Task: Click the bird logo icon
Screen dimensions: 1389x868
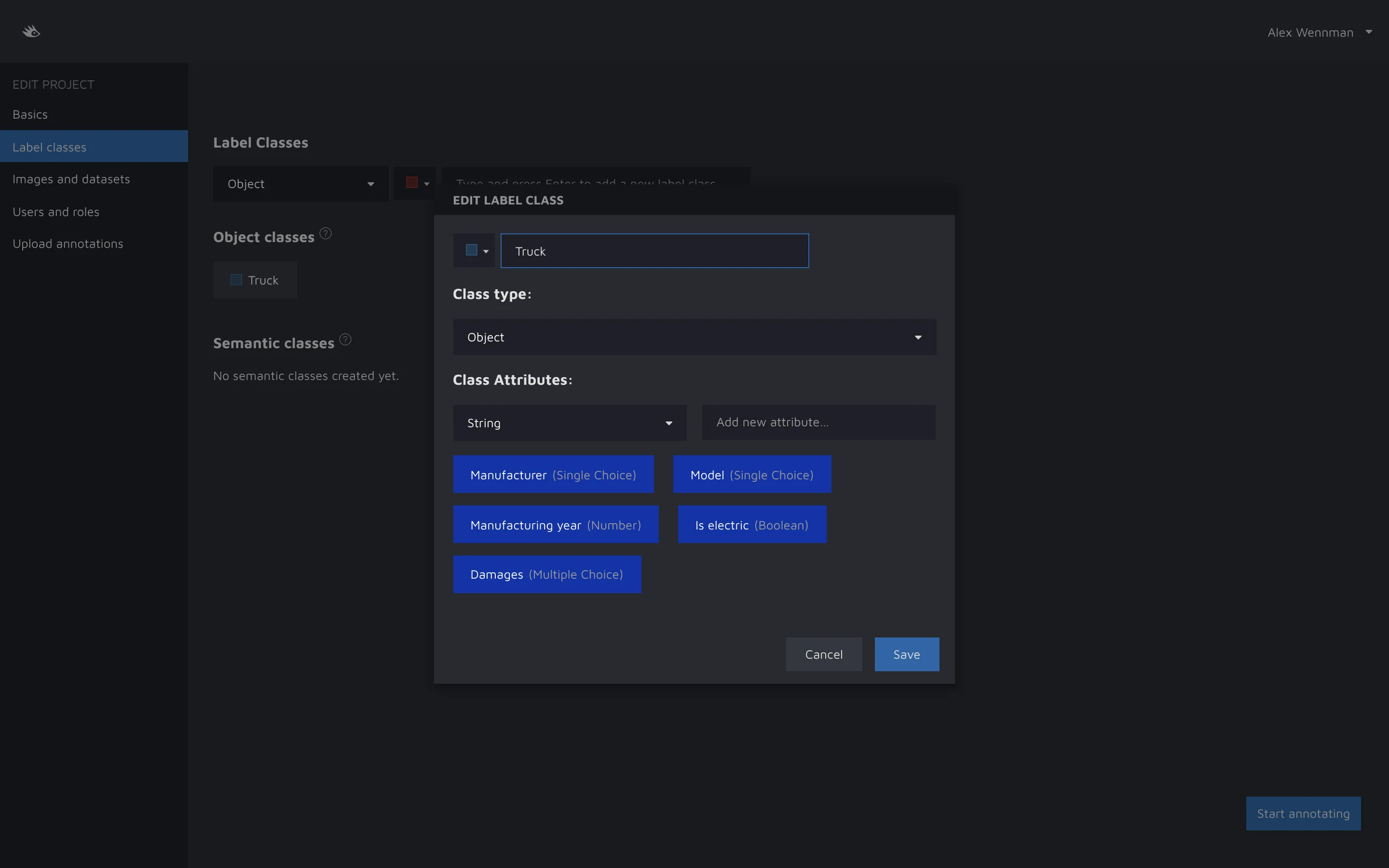Action: click(x=31, y=31)
